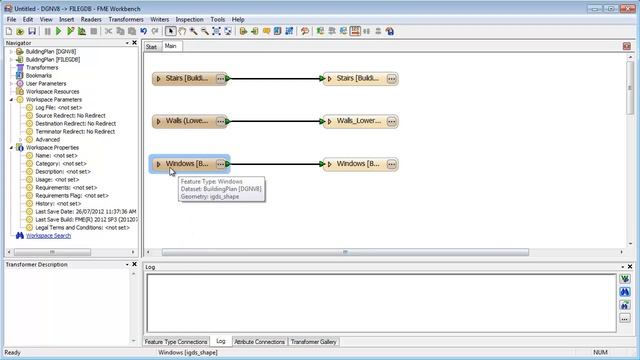Switch to the Feature Type Connections tab
Viewport: 640px width, 360px height.
click(x=176, y=342)
